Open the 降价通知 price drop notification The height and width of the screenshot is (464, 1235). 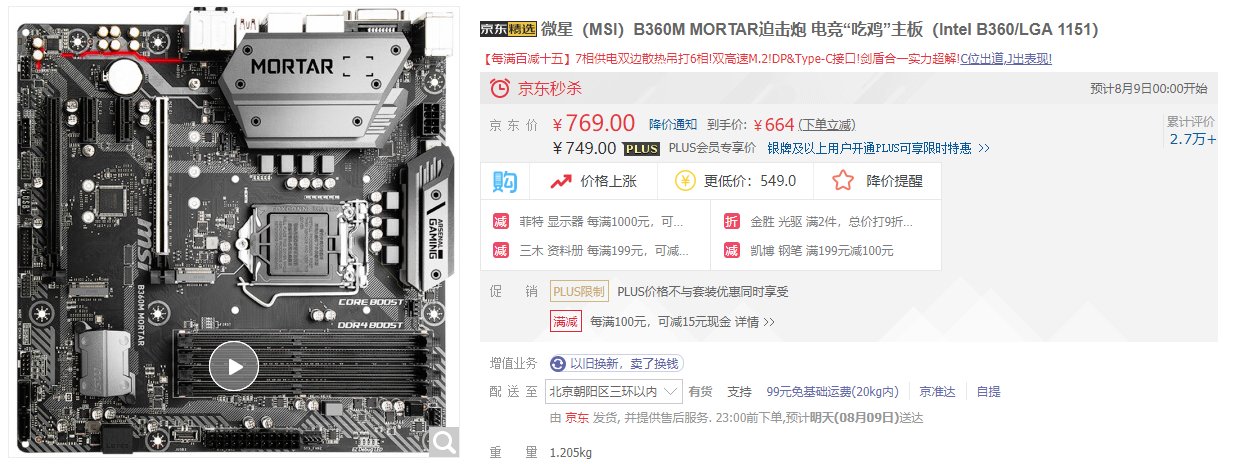[673, 125]
